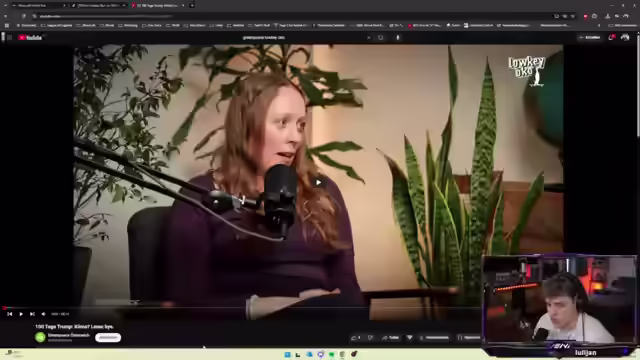Open the Windows Start menu on the taskbar
The image size is (640, 360).
[287, 354]
